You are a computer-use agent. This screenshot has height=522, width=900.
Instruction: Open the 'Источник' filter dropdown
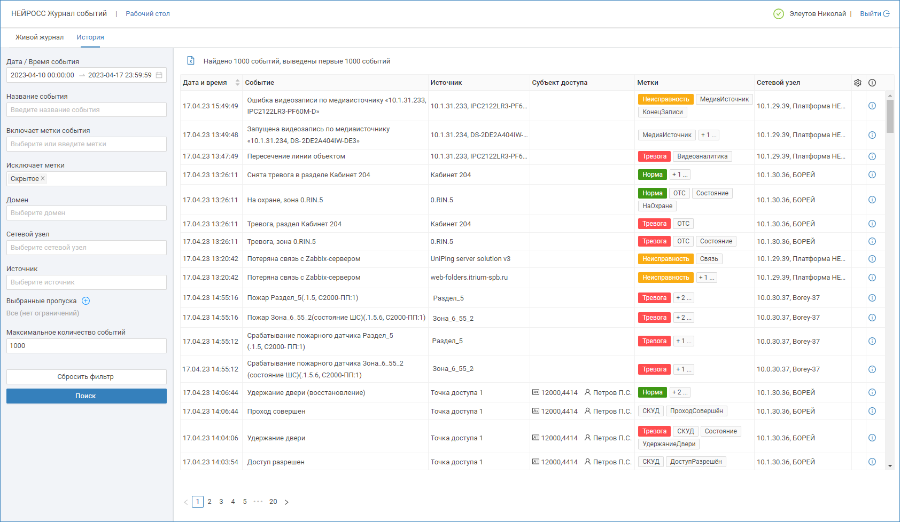(x=87, y=283)
